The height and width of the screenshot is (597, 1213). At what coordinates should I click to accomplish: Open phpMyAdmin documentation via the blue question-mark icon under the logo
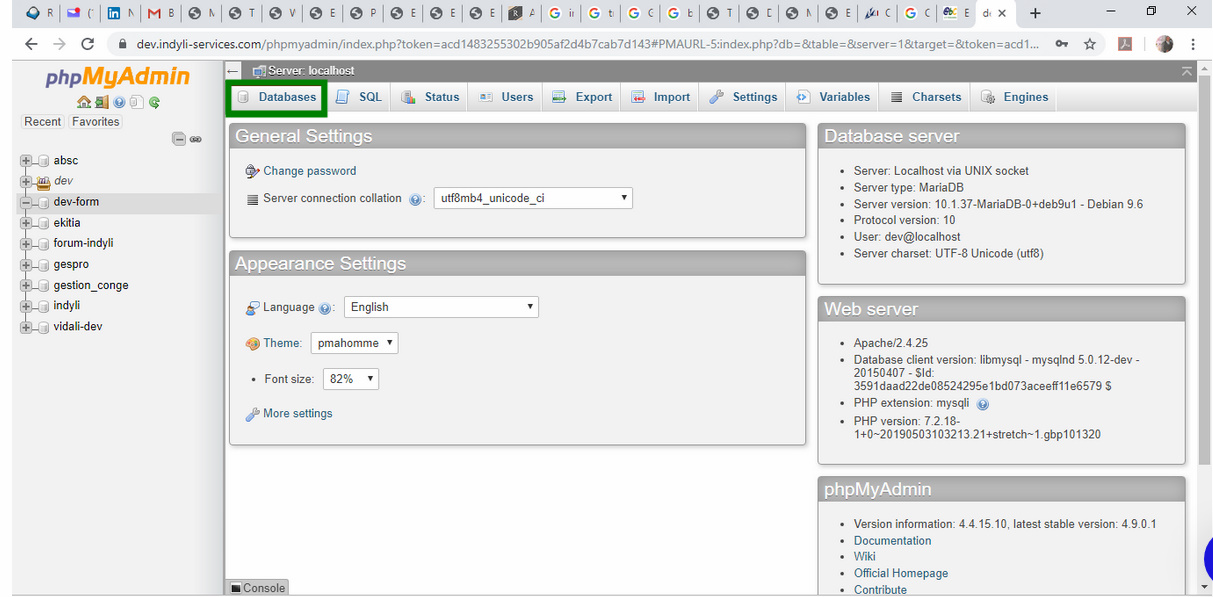click(x=119, y=102)
